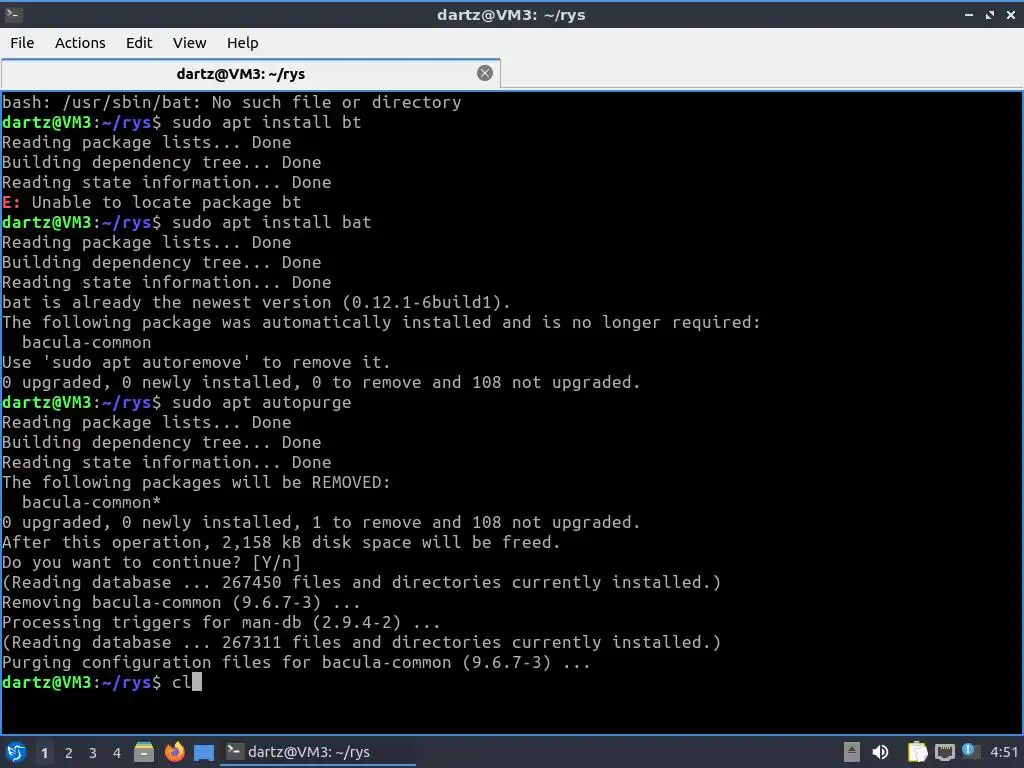
Task: Maximize the terminal window
Action: pyautogui.click(x=990, y=14)
